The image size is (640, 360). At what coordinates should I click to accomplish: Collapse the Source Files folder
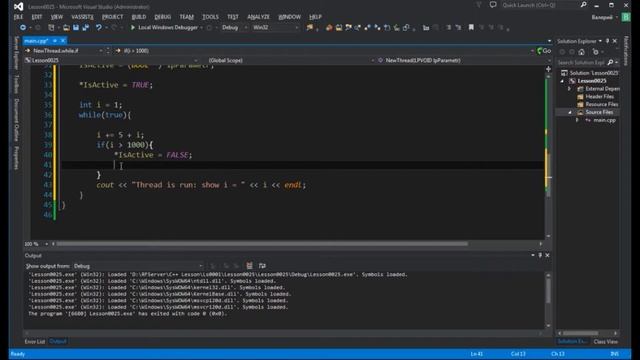[570, 112]
